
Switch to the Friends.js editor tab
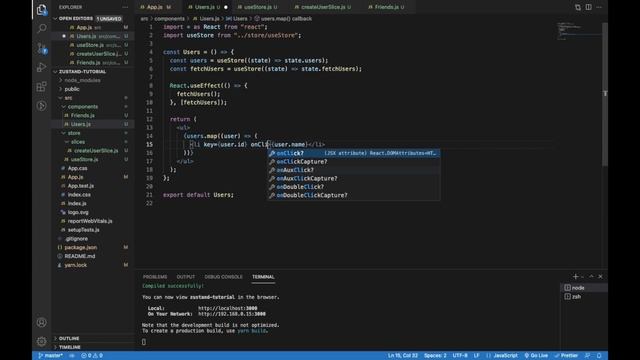[386, 7]
